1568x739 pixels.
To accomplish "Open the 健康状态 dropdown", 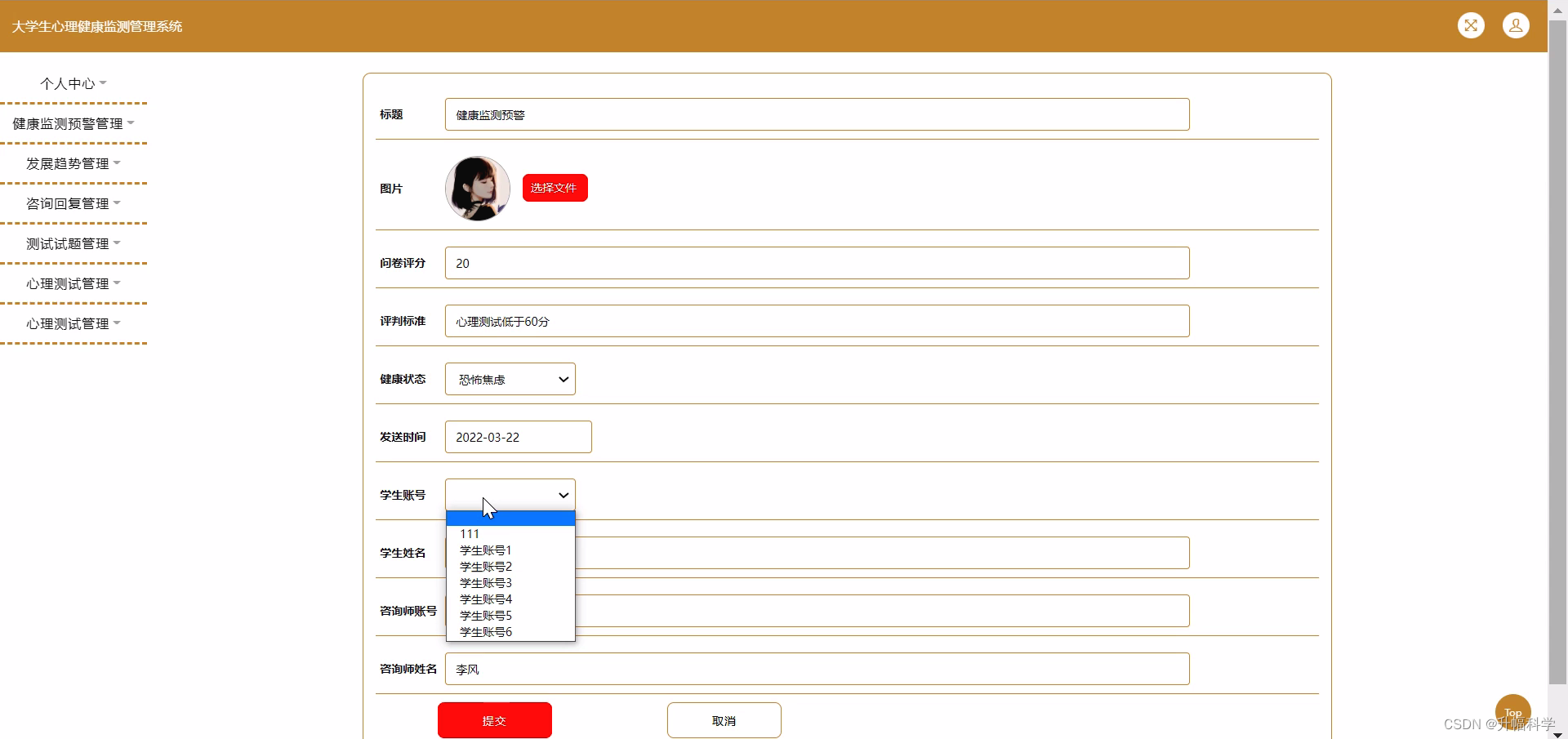I will [x=510, y=379].
